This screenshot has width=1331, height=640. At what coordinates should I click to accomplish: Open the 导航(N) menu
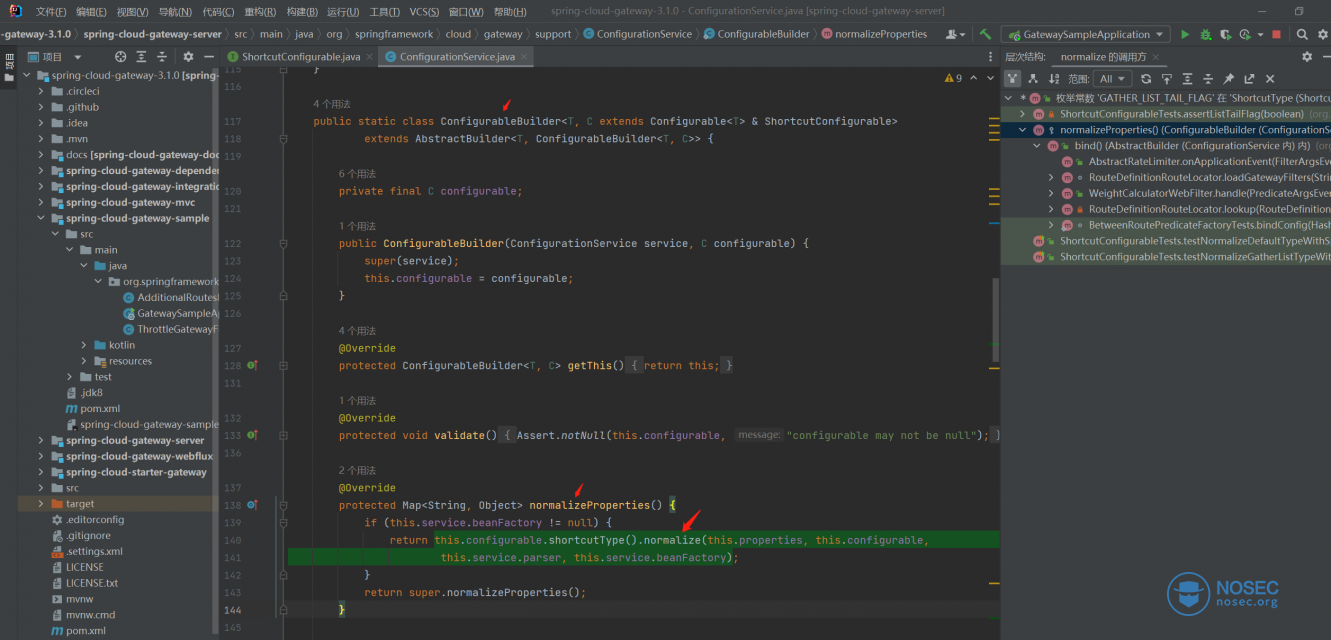pyautogui.click(x=176, y=12)
